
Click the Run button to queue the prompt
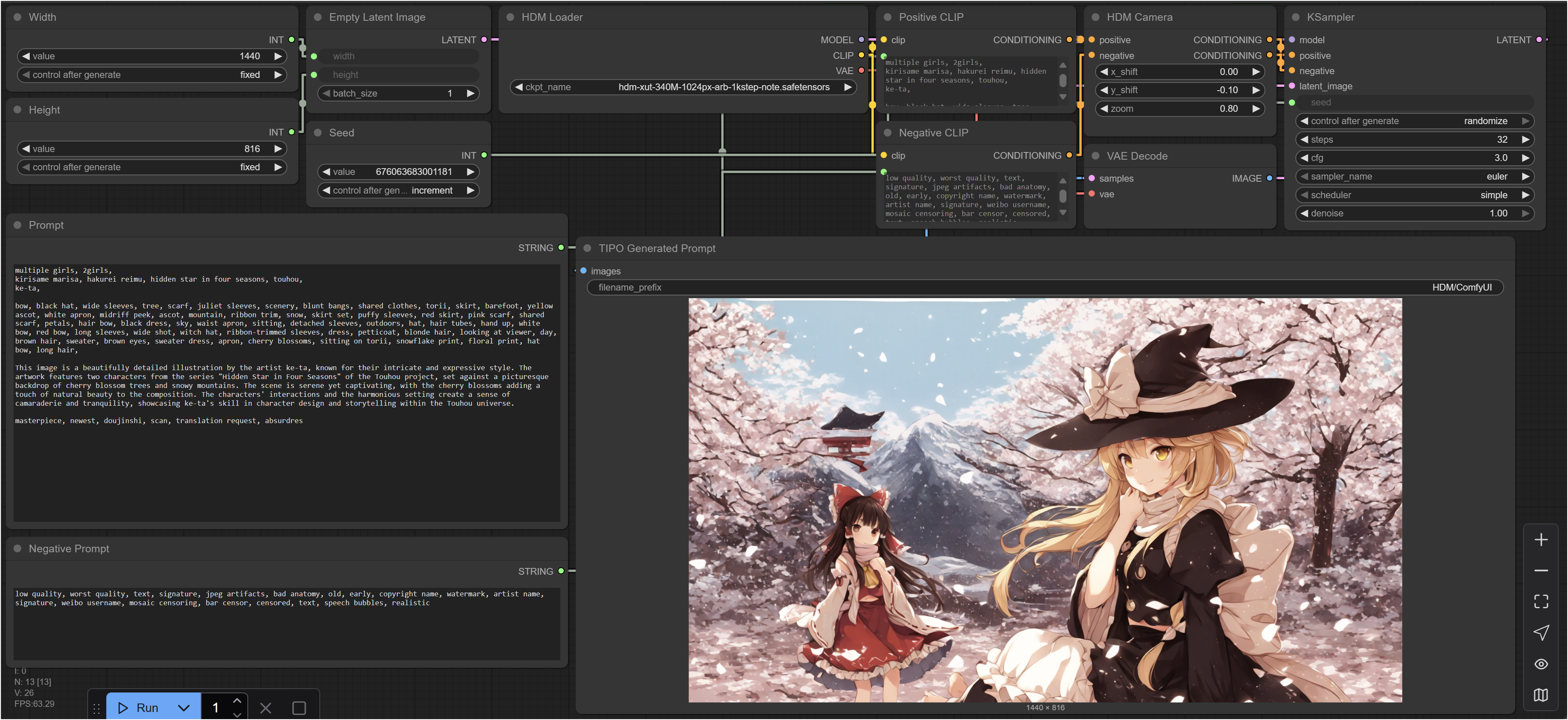[x=139, y=708]
